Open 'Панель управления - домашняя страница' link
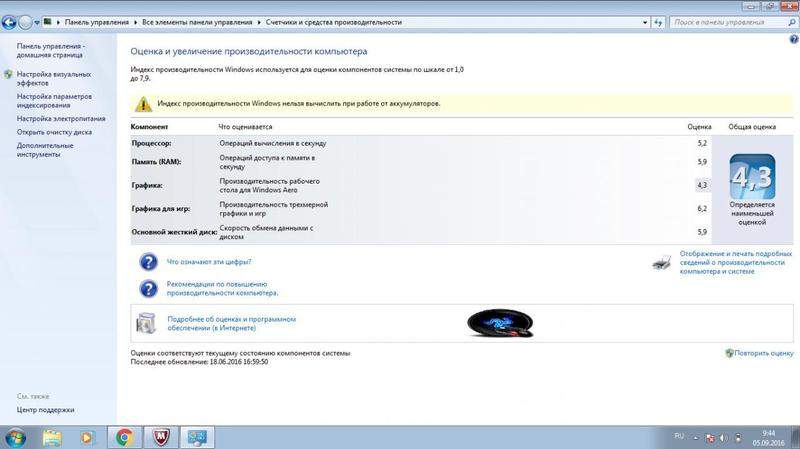The width and height of the screenshot is (800, 449). 50,50
